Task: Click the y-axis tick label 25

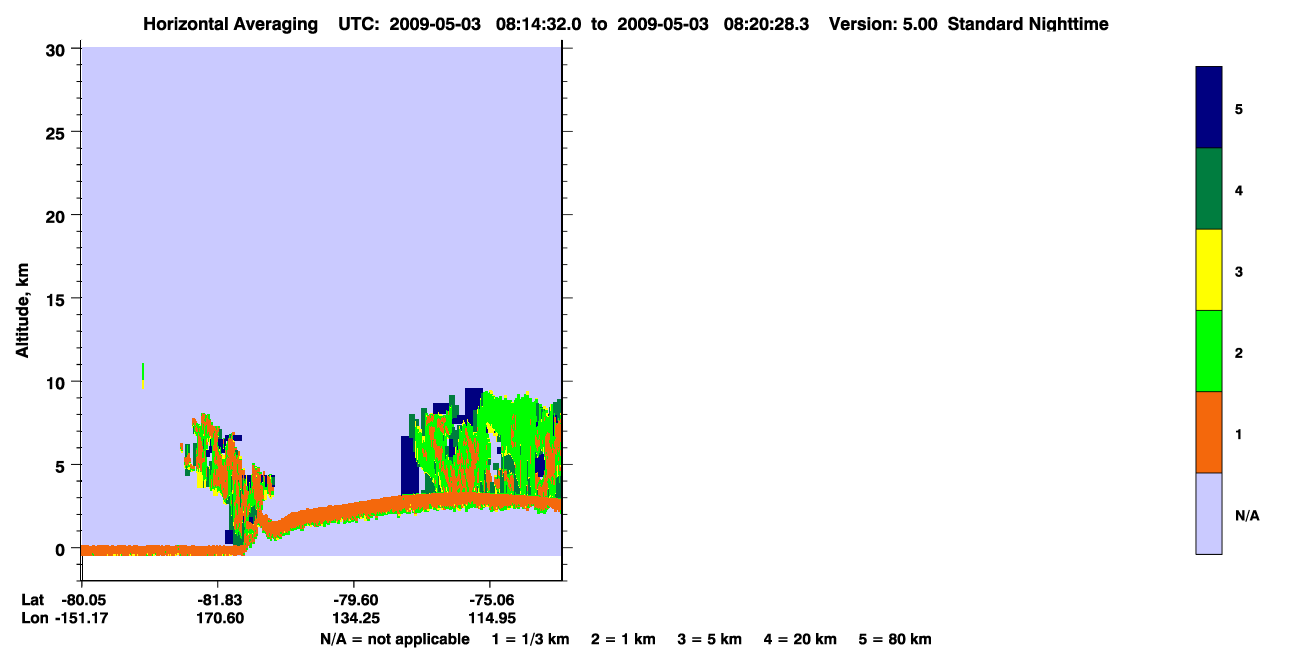Action: (57, 132)
